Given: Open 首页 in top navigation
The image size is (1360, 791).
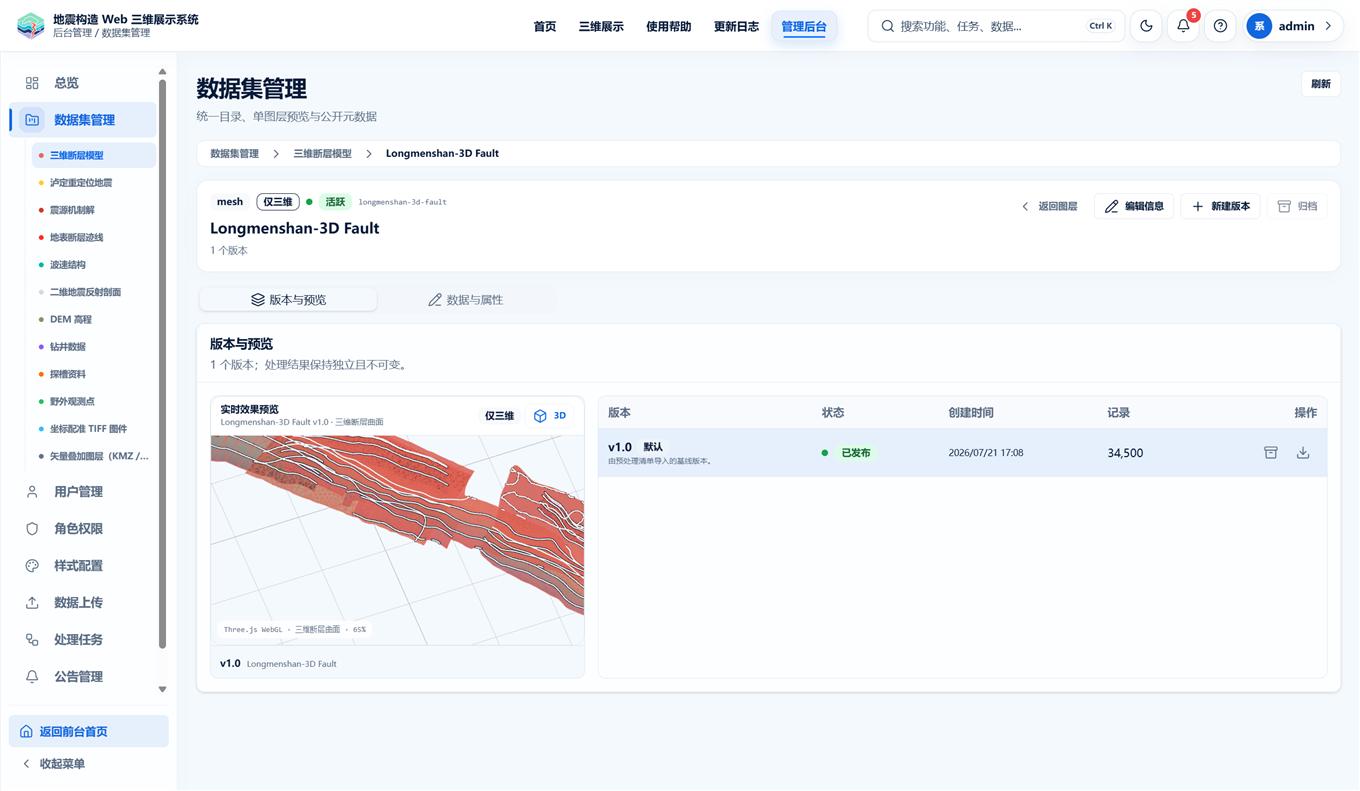Looking at the screenshot, I should click(x=545, y=26).
